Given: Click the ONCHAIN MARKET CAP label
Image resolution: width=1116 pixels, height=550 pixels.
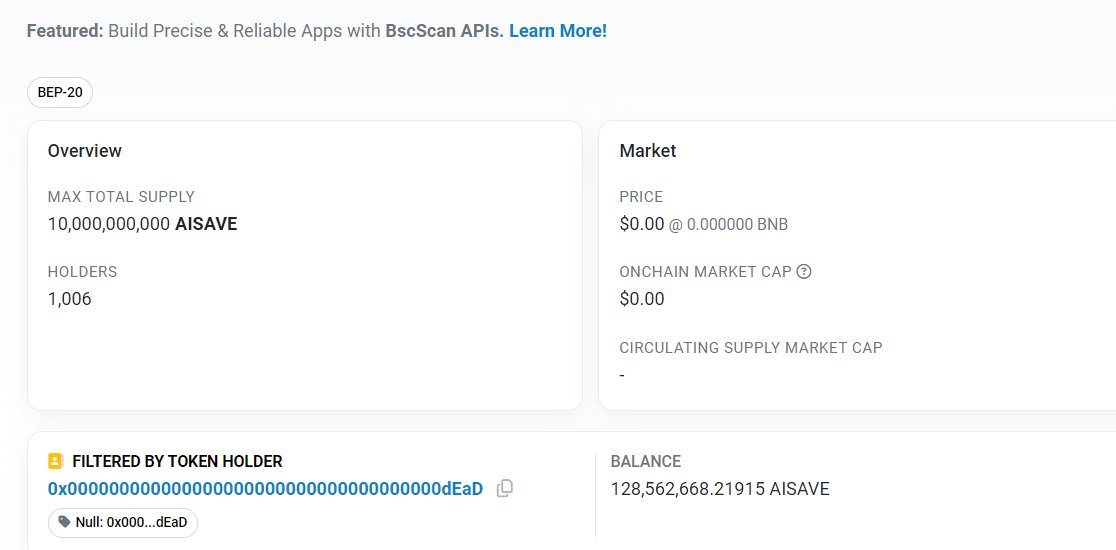Looking at the screenshot, I should coord(705,272).
